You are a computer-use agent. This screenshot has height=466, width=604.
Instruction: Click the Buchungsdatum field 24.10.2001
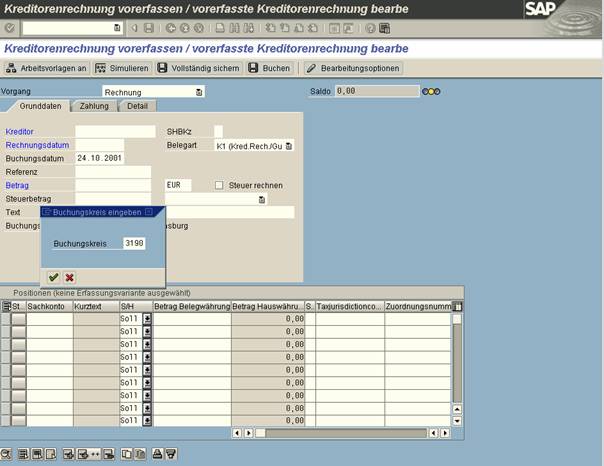99,158
